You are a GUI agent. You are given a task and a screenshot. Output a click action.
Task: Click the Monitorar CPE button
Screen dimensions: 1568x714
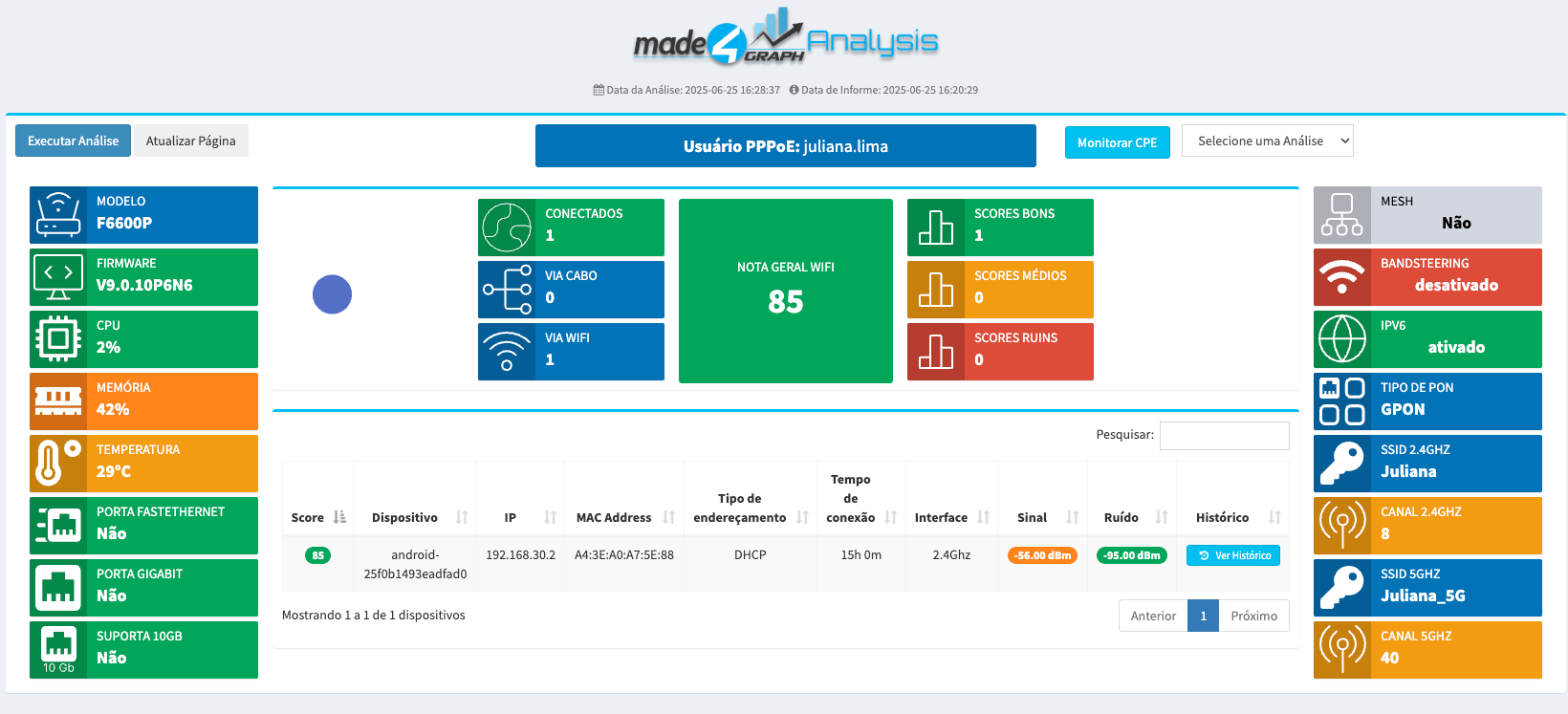coord(1117,142)
